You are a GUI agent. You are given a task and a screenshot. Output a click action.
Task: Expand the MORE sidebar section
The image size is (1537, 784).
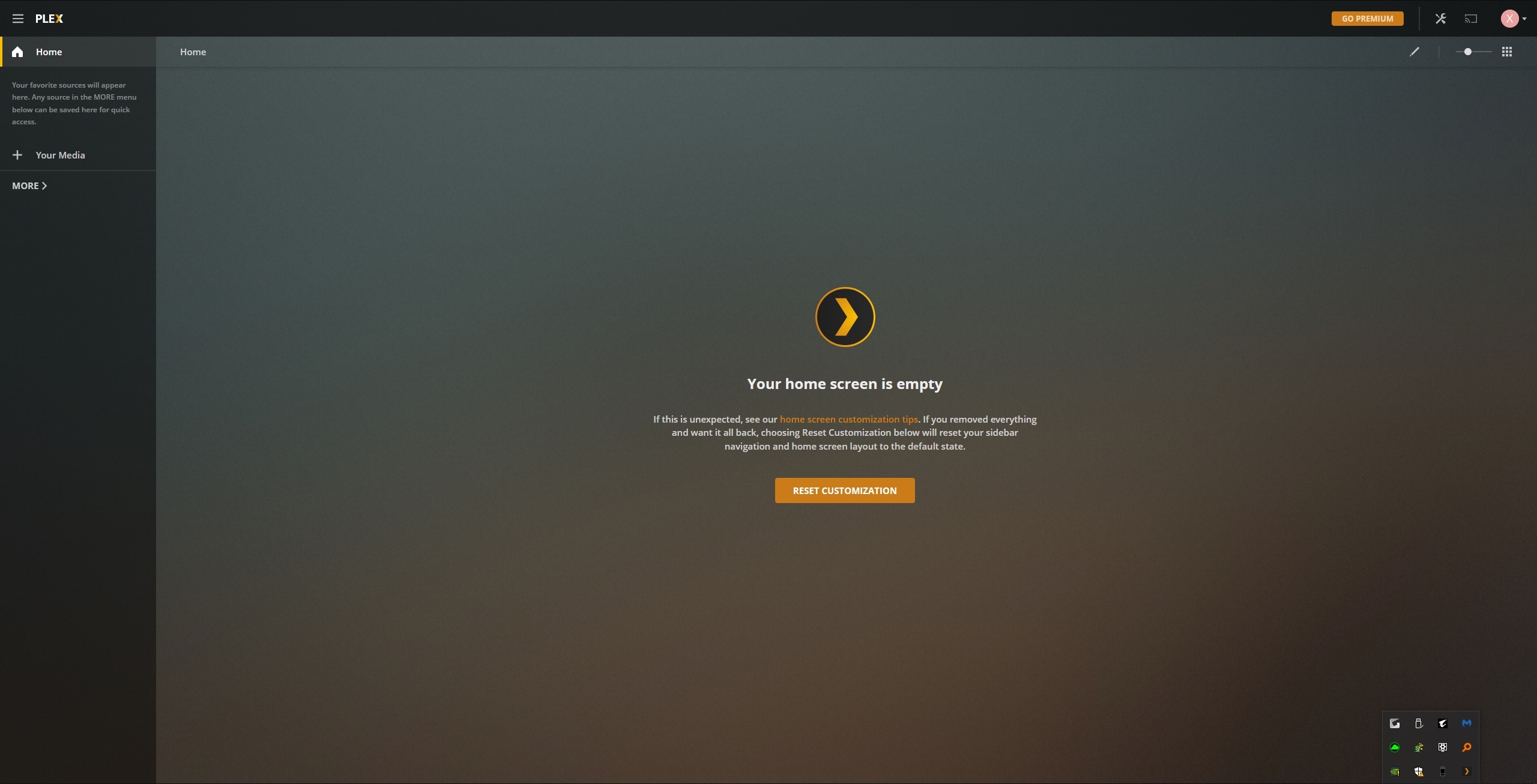(29, 185)
